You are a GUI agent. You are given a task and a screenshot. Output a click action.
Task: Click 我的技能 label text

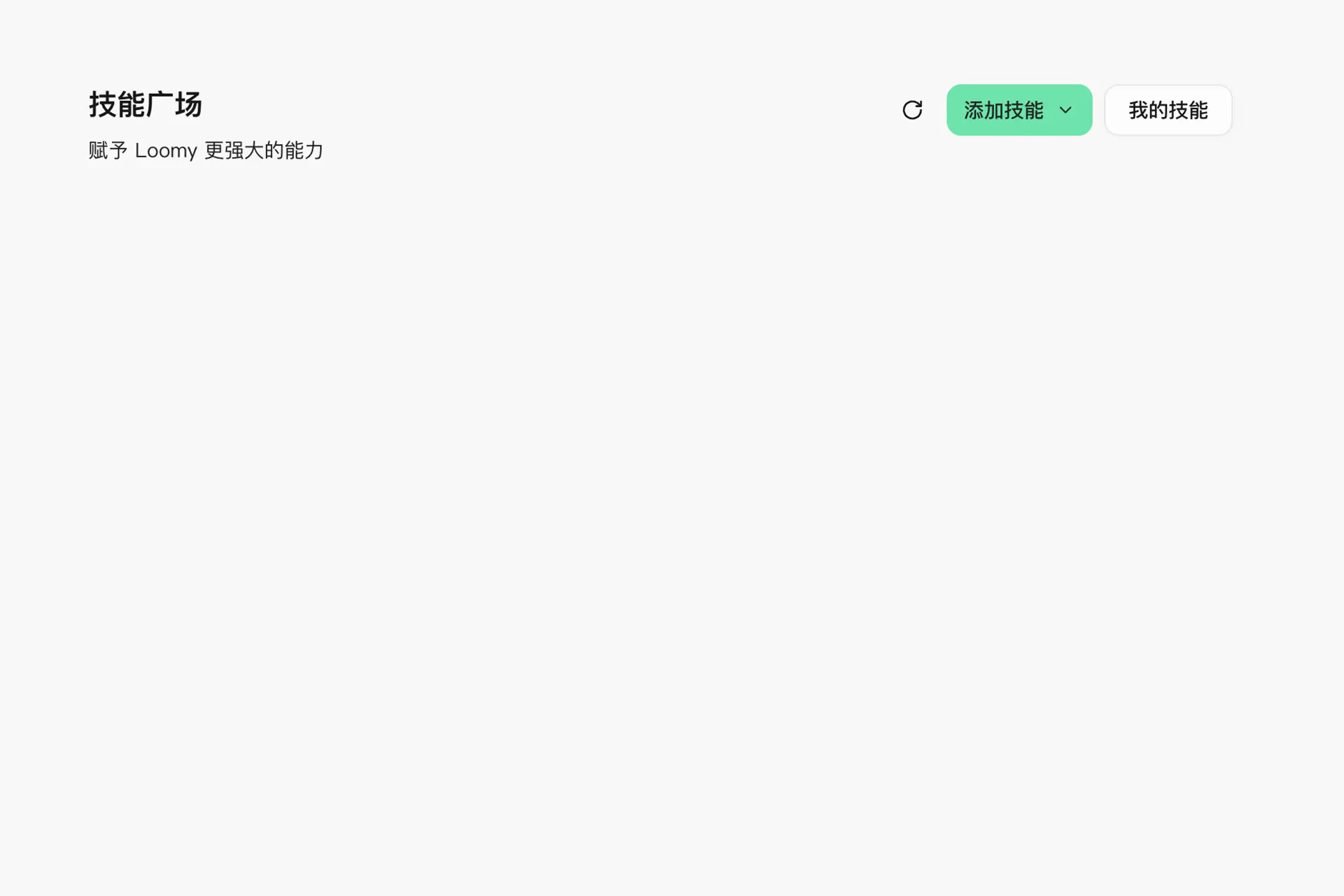tap(1168, 110)
